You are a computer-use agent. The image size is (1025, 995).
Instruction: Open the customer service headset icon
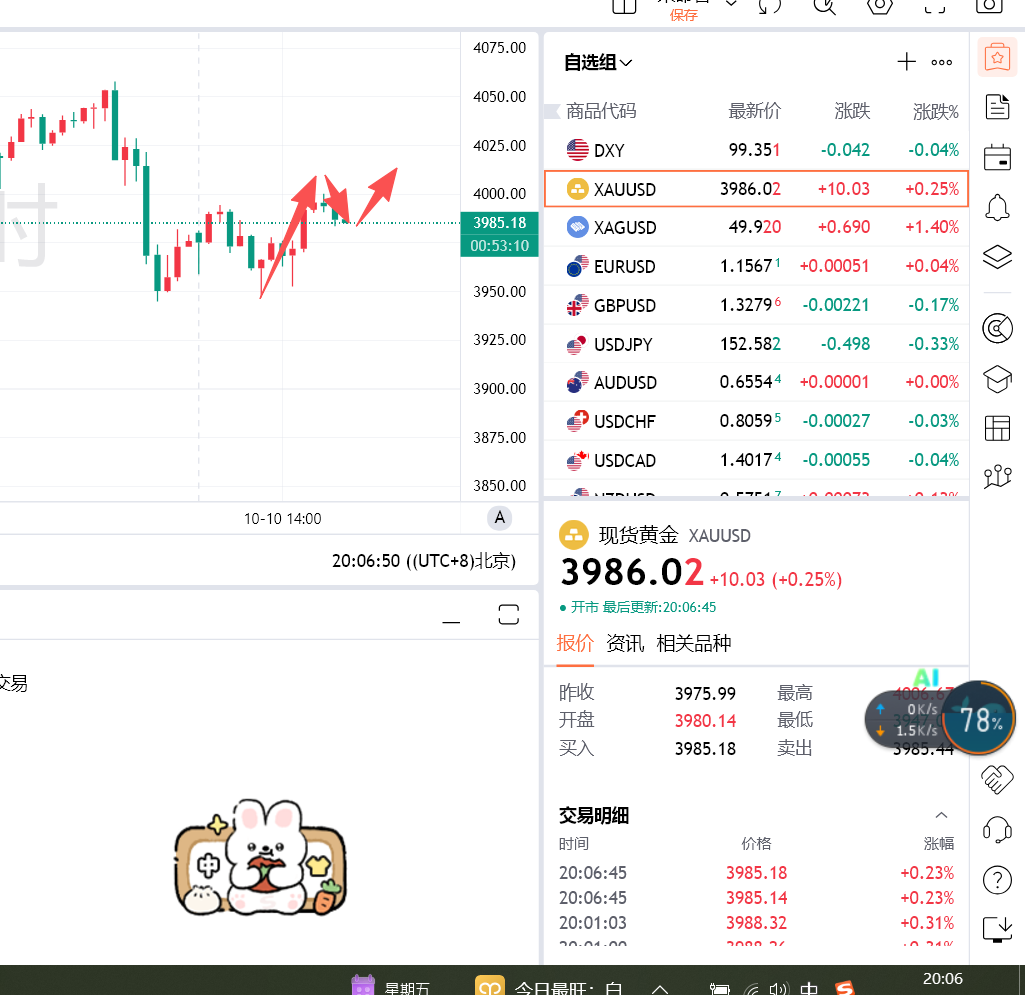997,830
